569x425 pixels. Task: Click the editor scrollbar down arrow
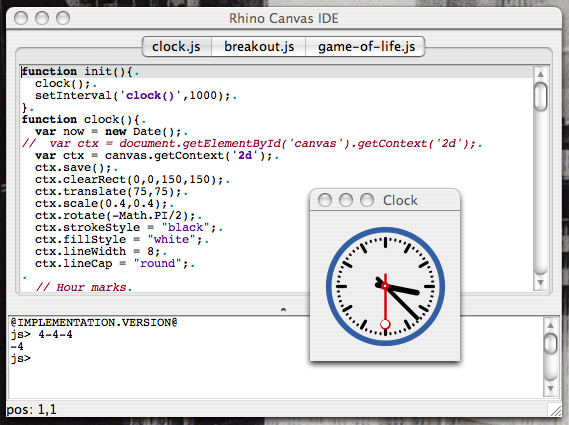tap(540, 282)
